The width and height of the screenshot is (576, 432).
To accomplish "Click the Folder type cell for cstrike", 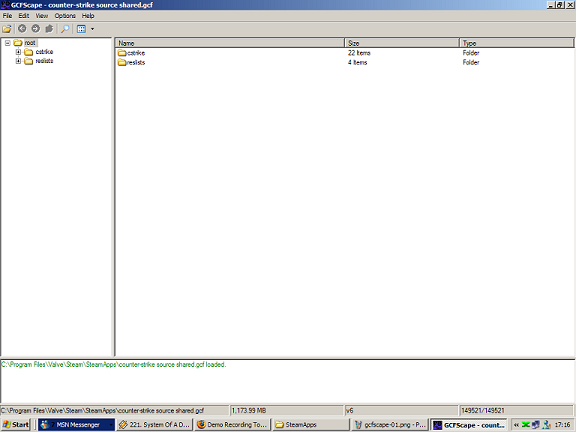I will click(471, 53).
